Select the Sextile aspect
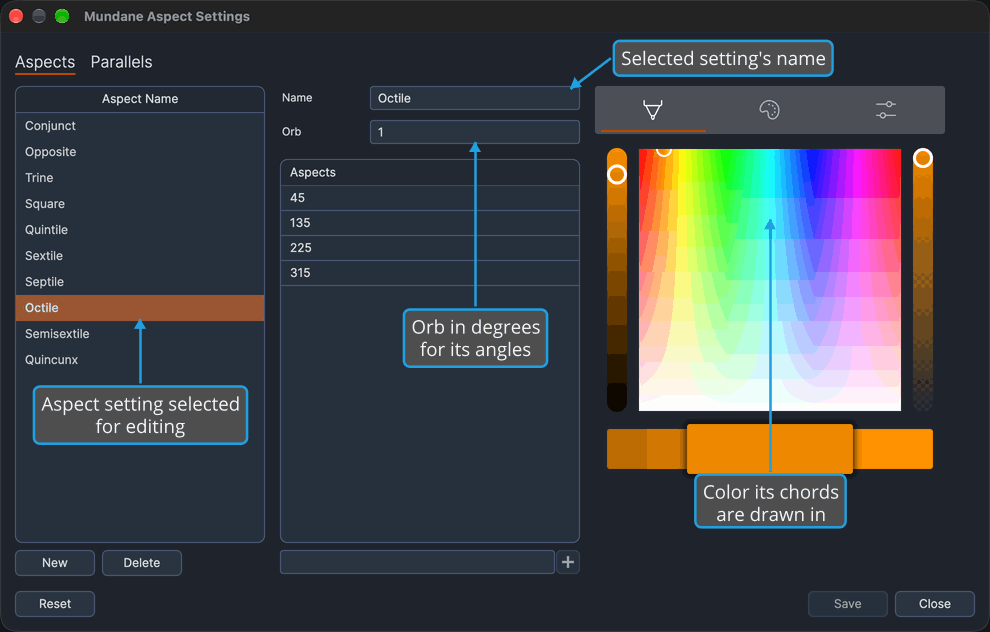The height and width of the screenshot is (632, 990). [x=140, y=256]
